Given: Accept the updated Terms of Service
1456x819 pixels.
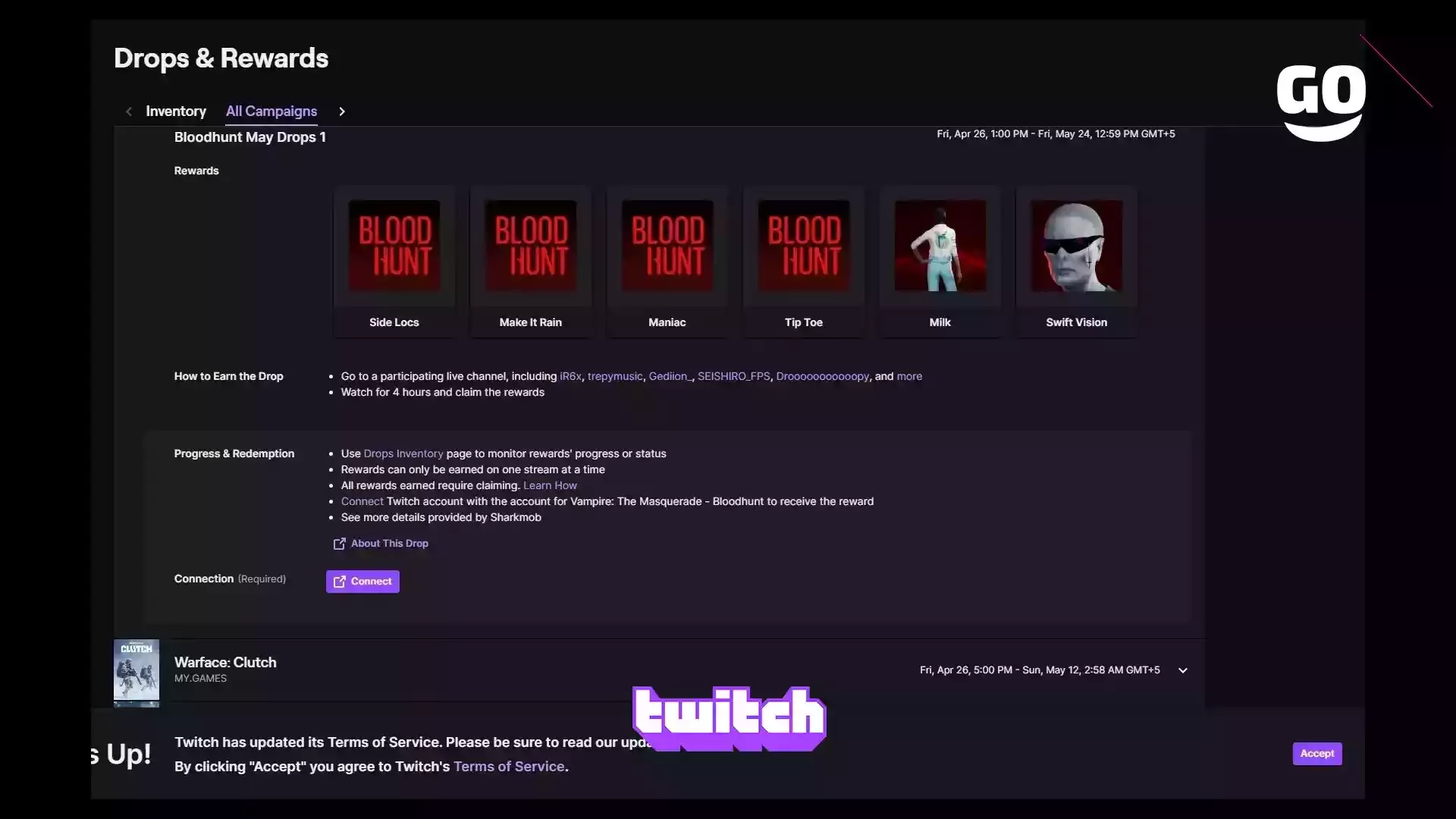Looking at the screenshot, I should tap(1317, 754).
